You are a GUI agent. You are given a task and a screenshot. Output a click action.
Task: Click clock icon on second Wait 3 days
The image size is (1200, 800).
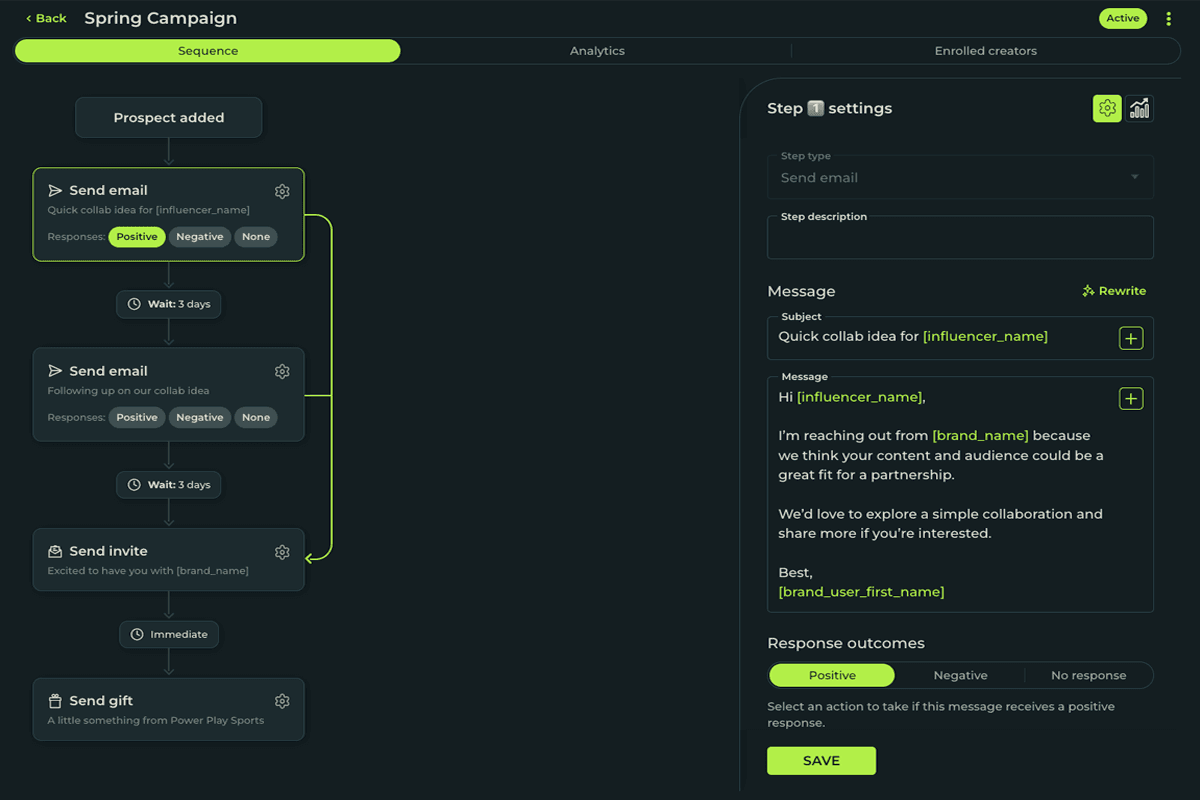135,485
